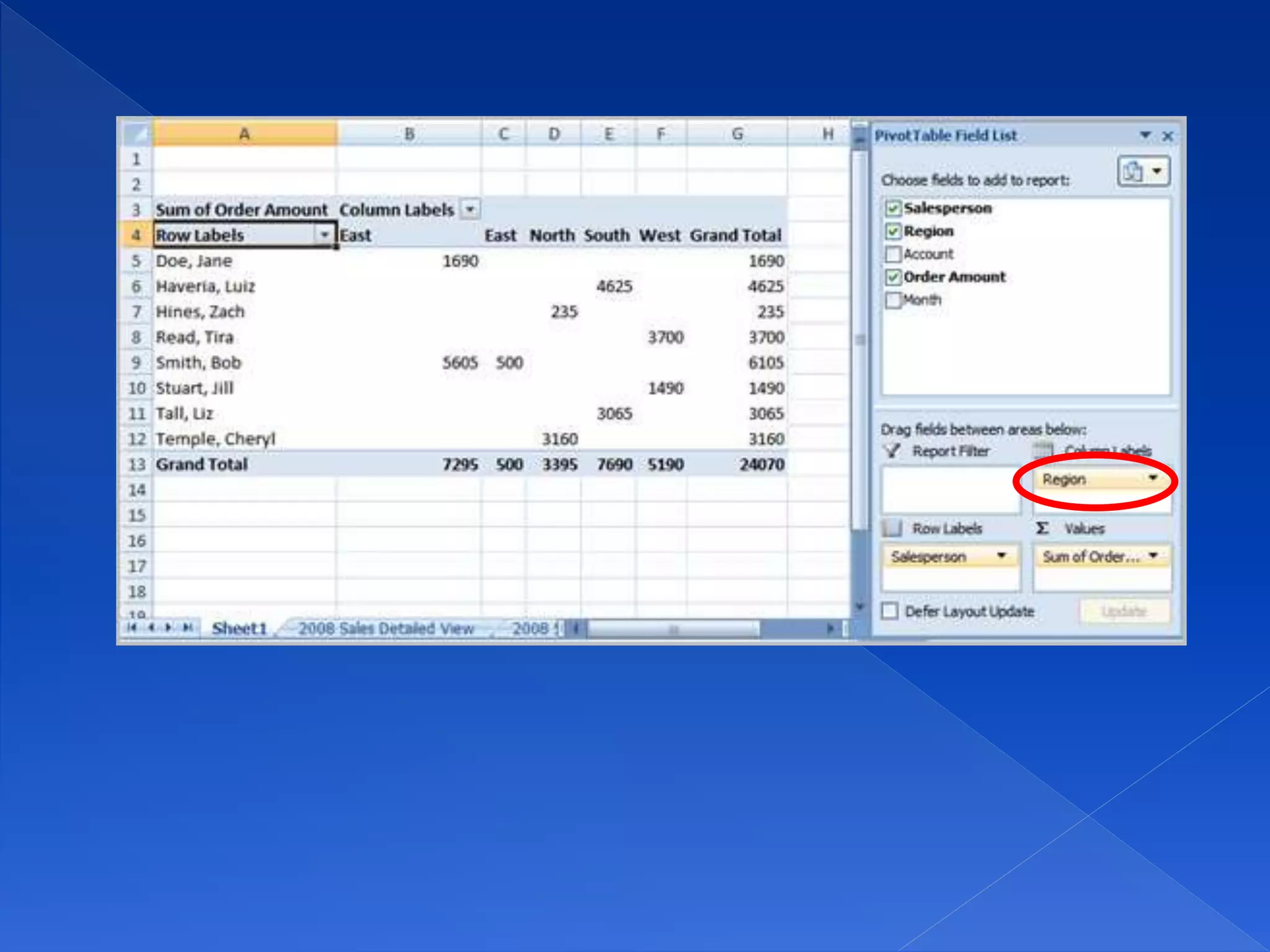Click next-sheet navigation arrow

(x=169, y=628)
